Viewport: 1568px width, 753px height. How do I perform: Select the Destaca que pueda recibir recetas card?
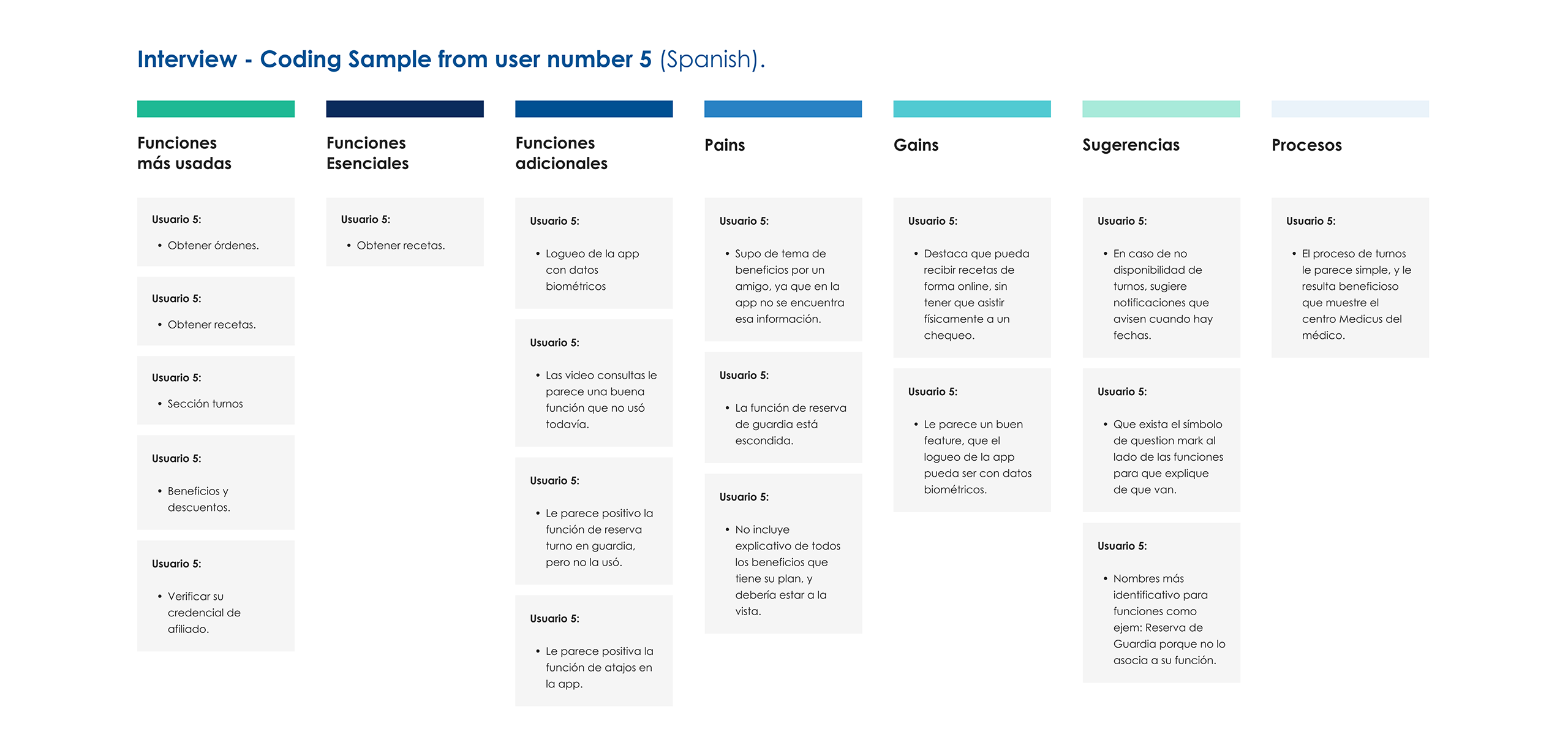click(971, 278)
